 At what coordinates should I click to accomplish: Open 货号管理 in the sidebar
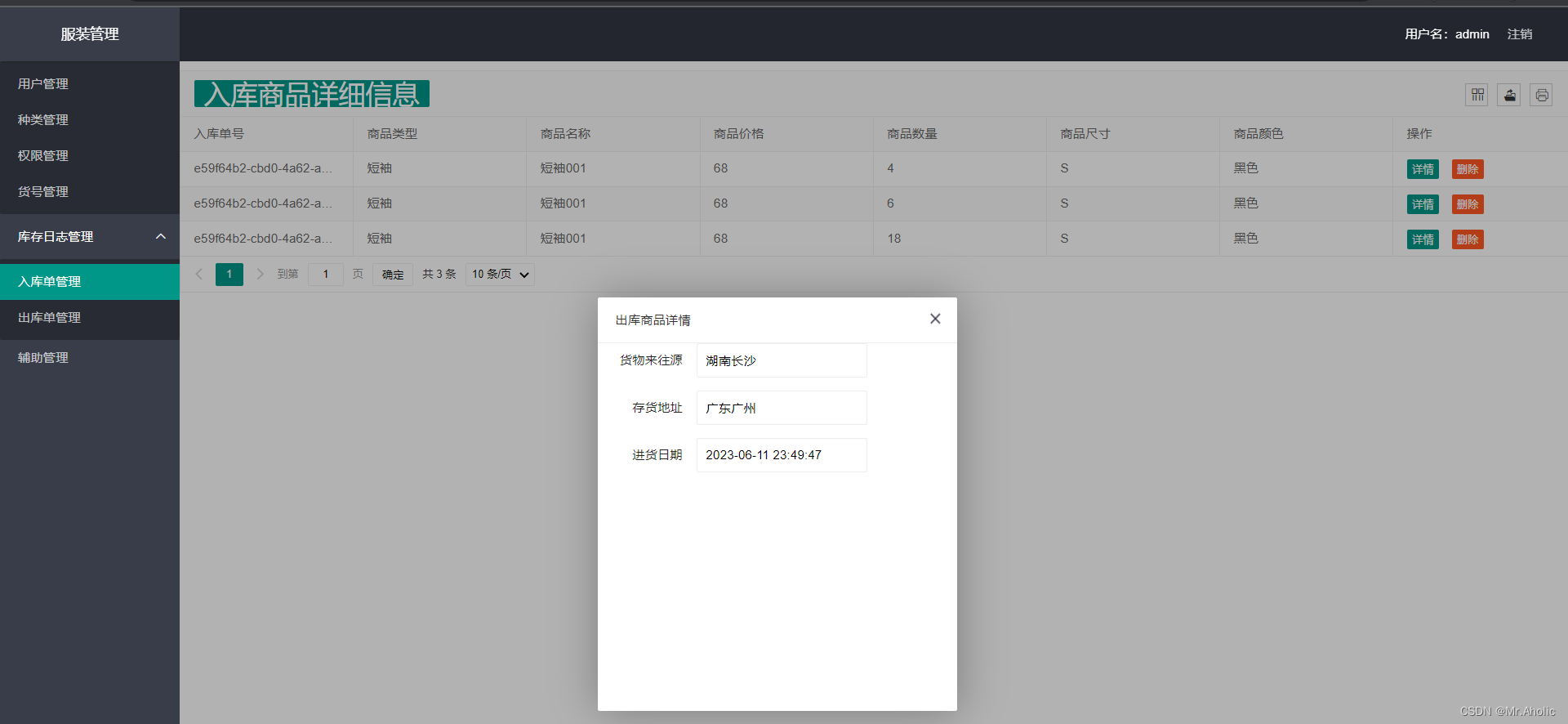coord(90,191)
